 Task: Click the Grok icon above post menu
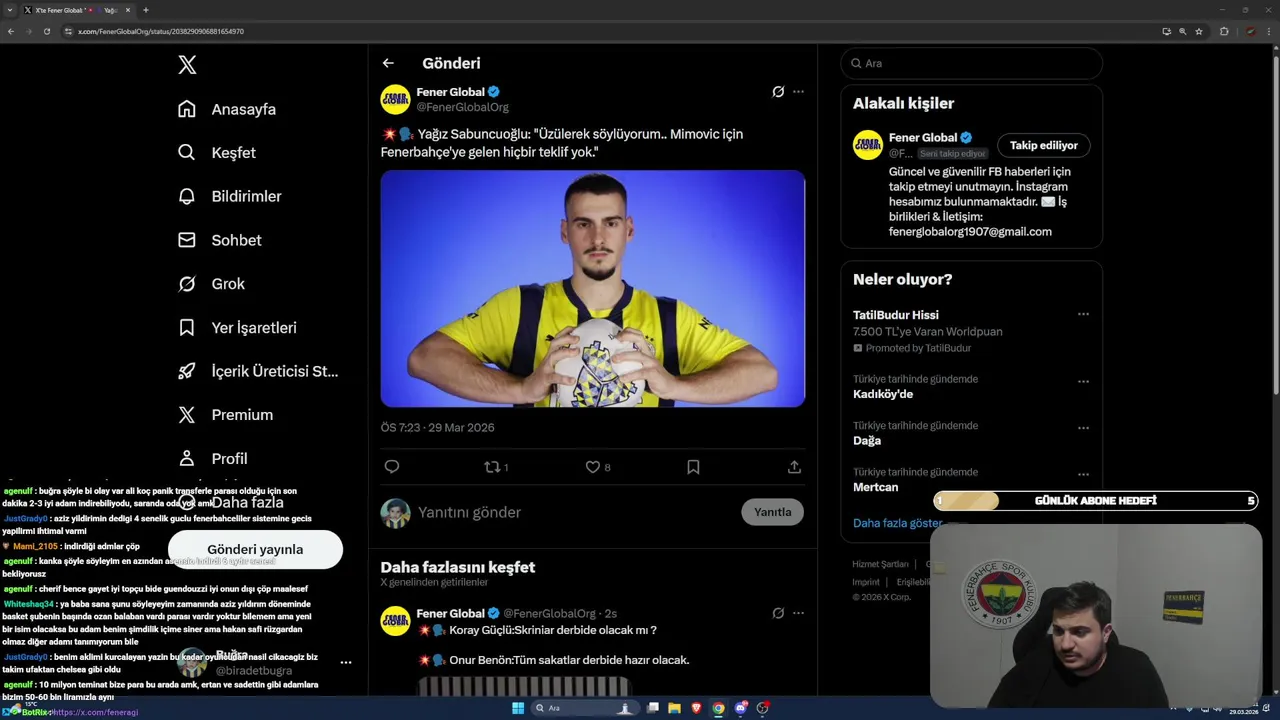coord(778,92)
